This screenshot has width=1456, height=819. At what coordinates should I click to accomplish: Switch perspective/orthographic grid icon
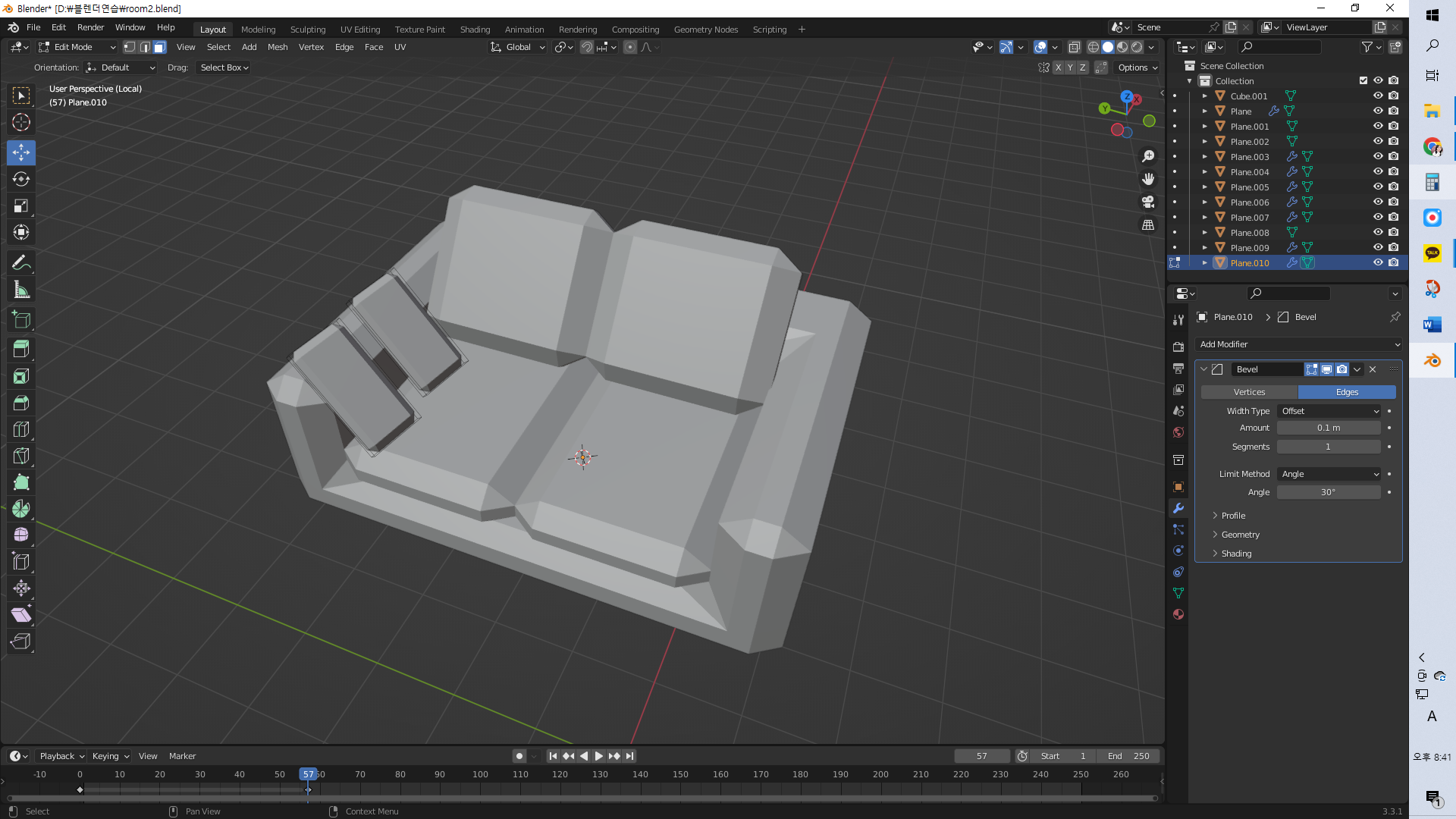(x=1148, y=224)
